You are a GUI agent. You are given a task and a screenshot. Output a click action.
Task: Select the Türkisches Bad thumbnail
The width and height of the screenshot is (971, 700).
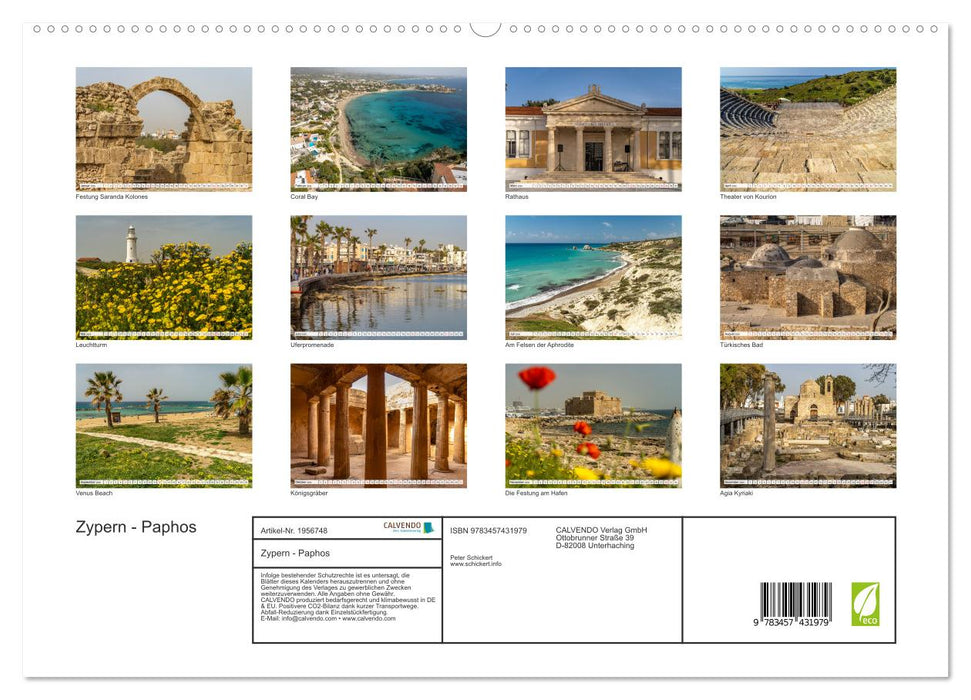(x=807, y=278)
